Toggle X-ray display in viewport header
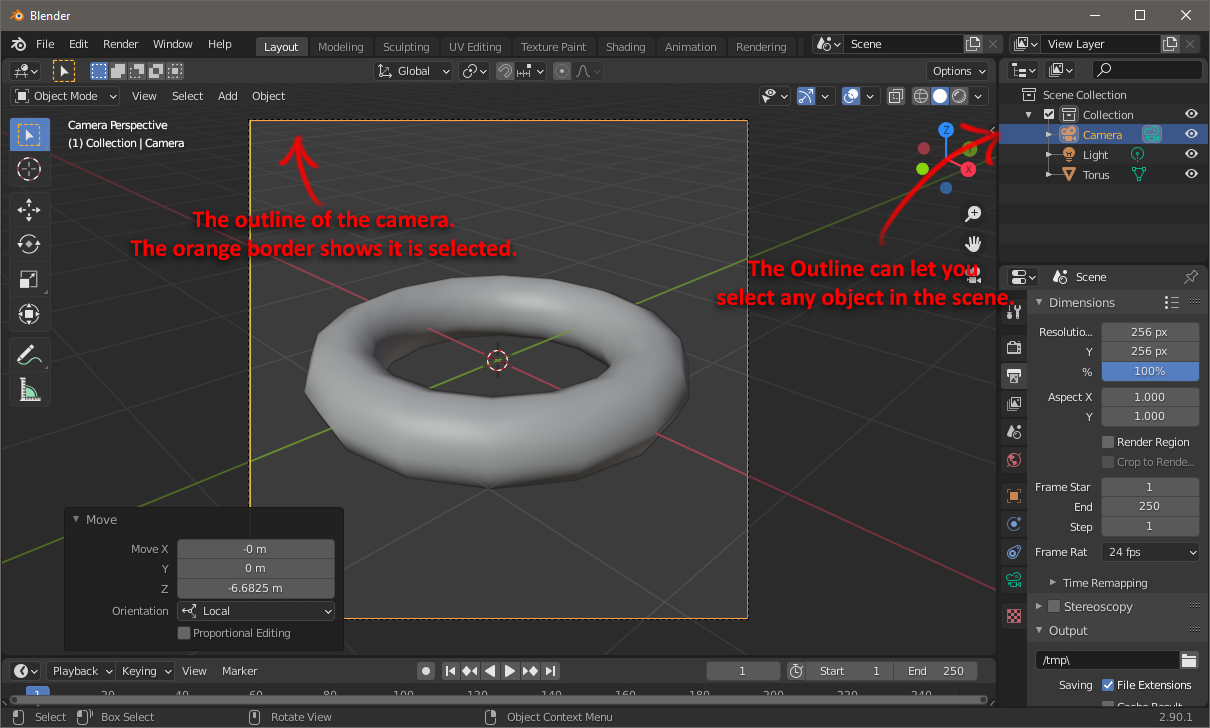 coord(896,96)
